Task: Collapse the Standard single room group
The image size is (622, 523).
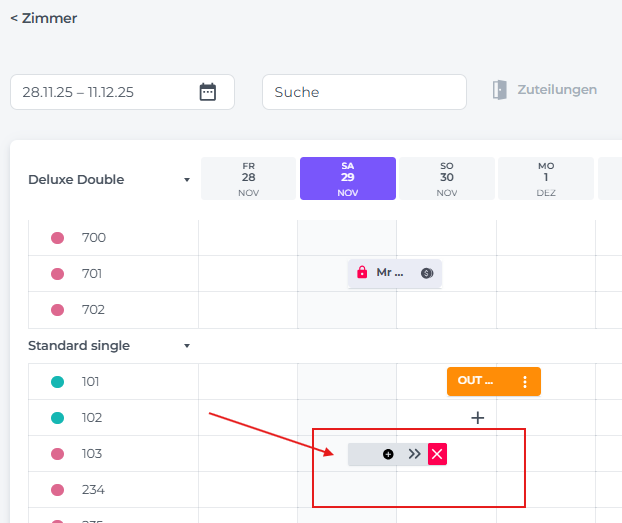Action: click(x=187, y=346)
